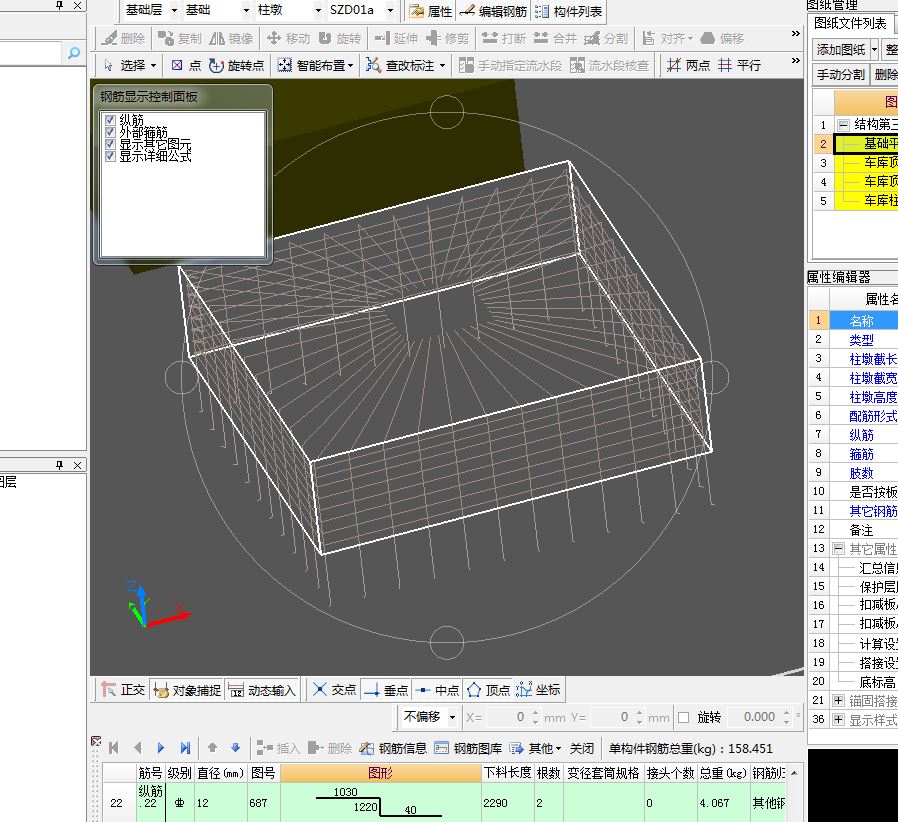Collapse 结构第三 drawing tree node
Image resolution: width=898 pixels, height=822 pixels.
(843, 124)
